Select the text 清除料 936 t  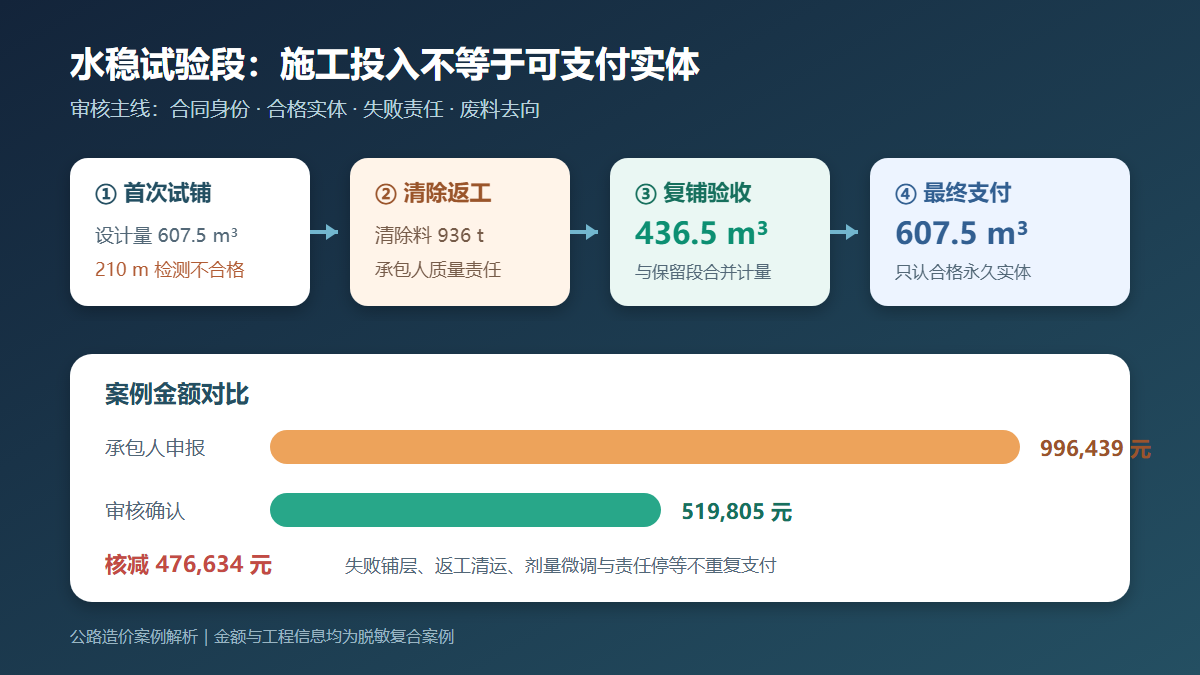(x=429, y=236)
